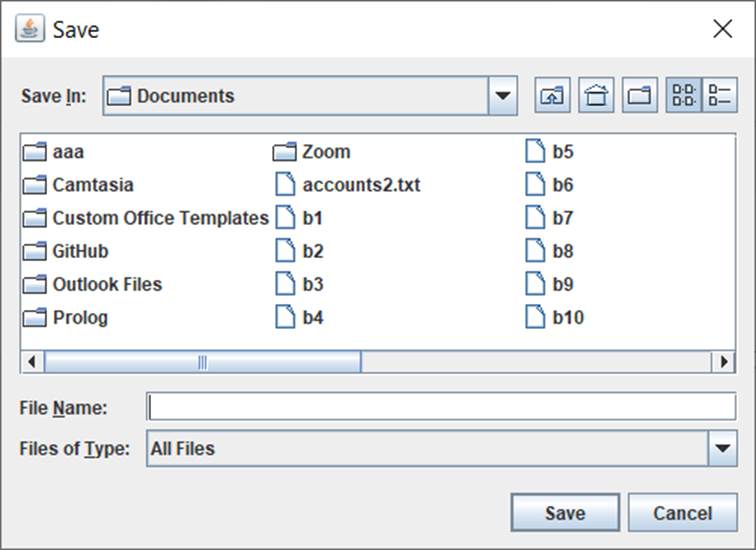Select the aaa folder
This screenshot has height=550, width=756.
tap(68, 152)
